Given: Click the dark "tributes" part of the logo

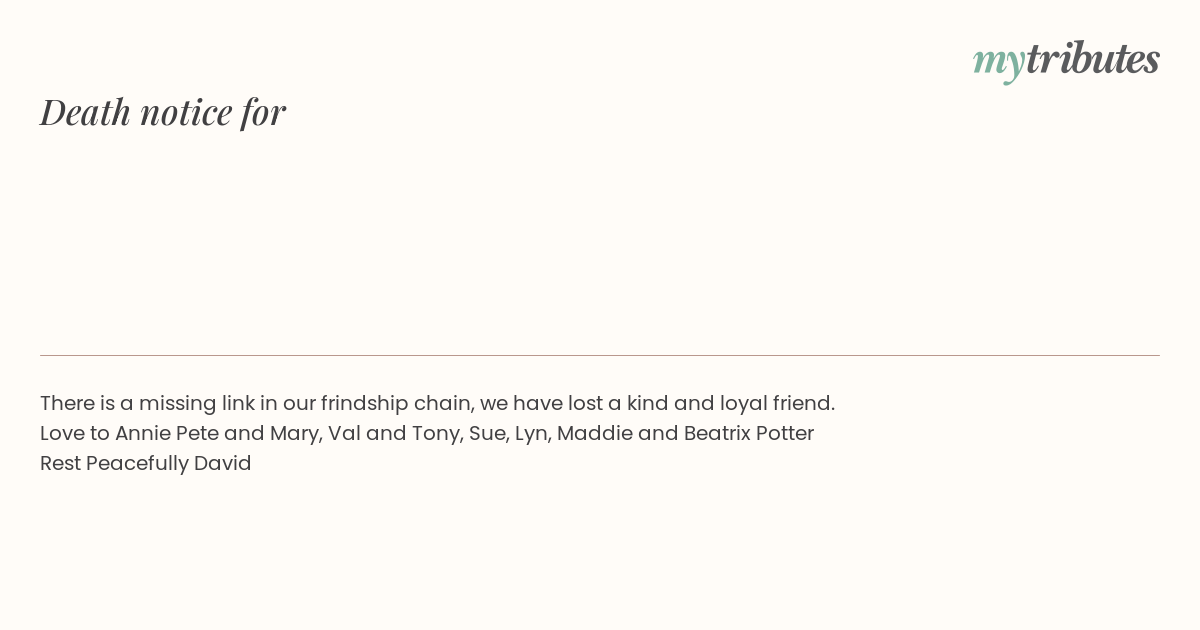Looking at the screenshot, I should 1092,59.
